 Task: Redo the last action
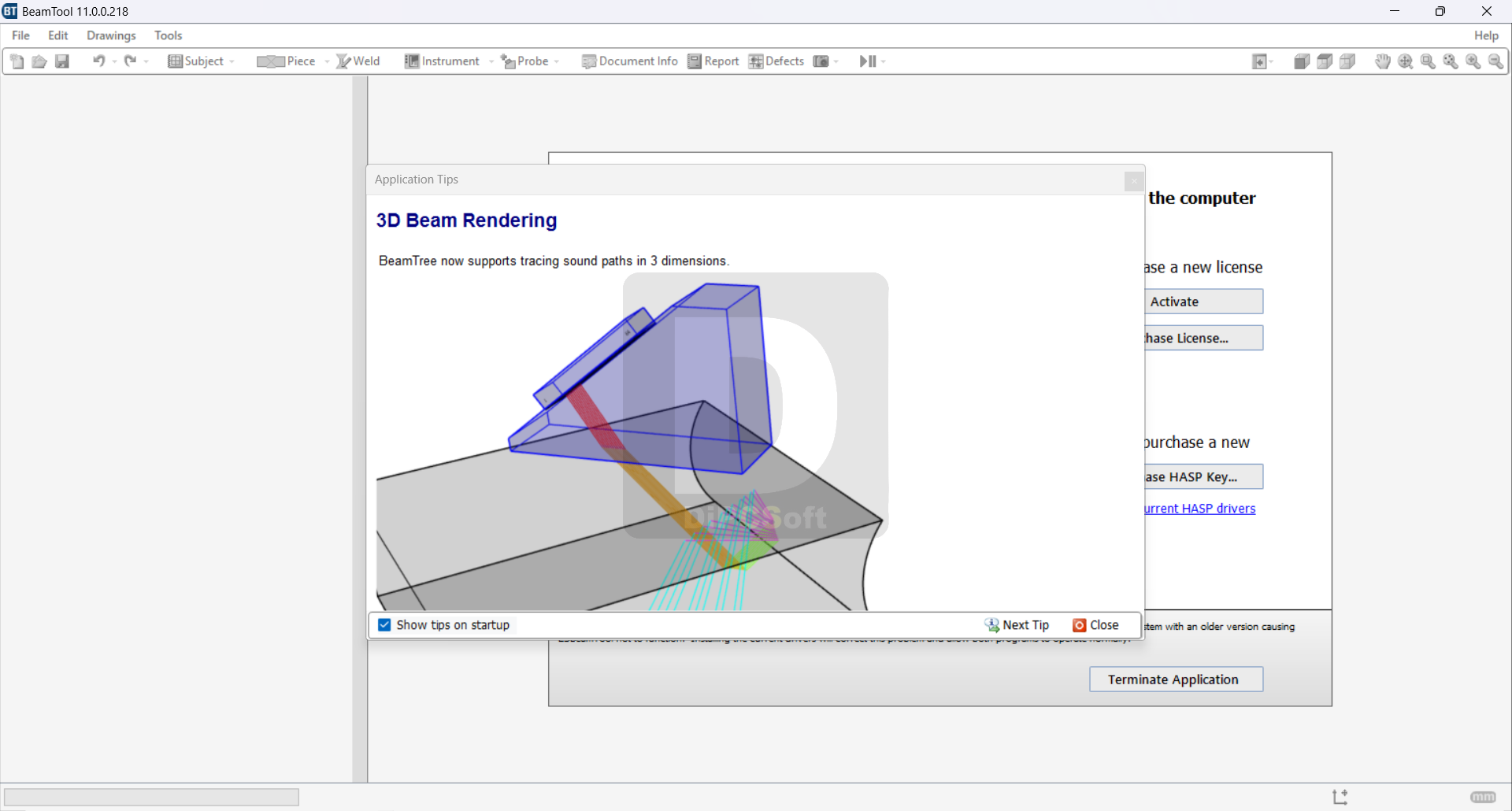[131, 61]
